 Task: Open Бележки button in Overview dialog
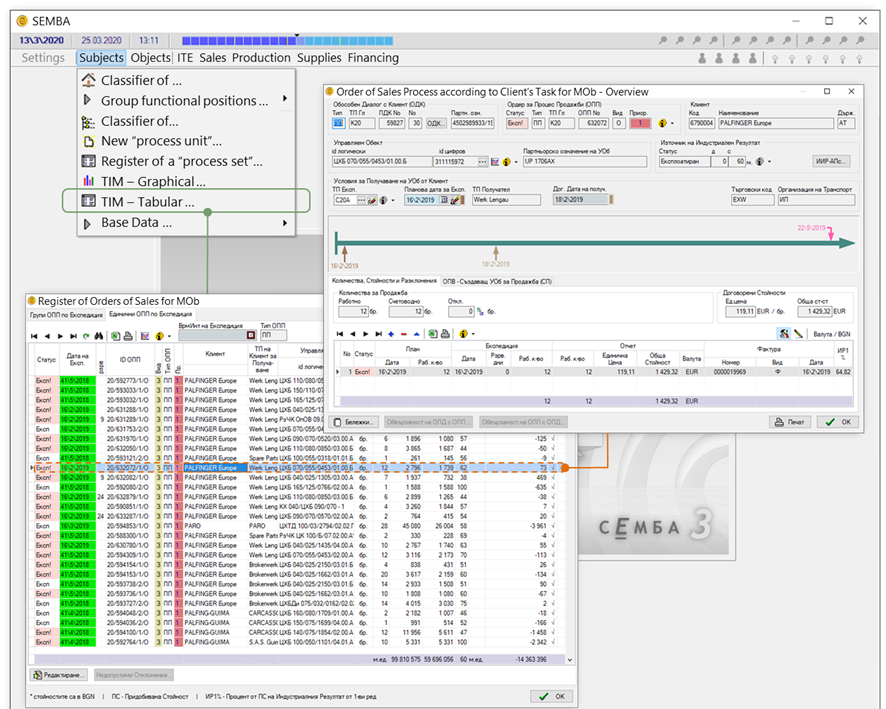pyautogui.click(x=354, y=422)
